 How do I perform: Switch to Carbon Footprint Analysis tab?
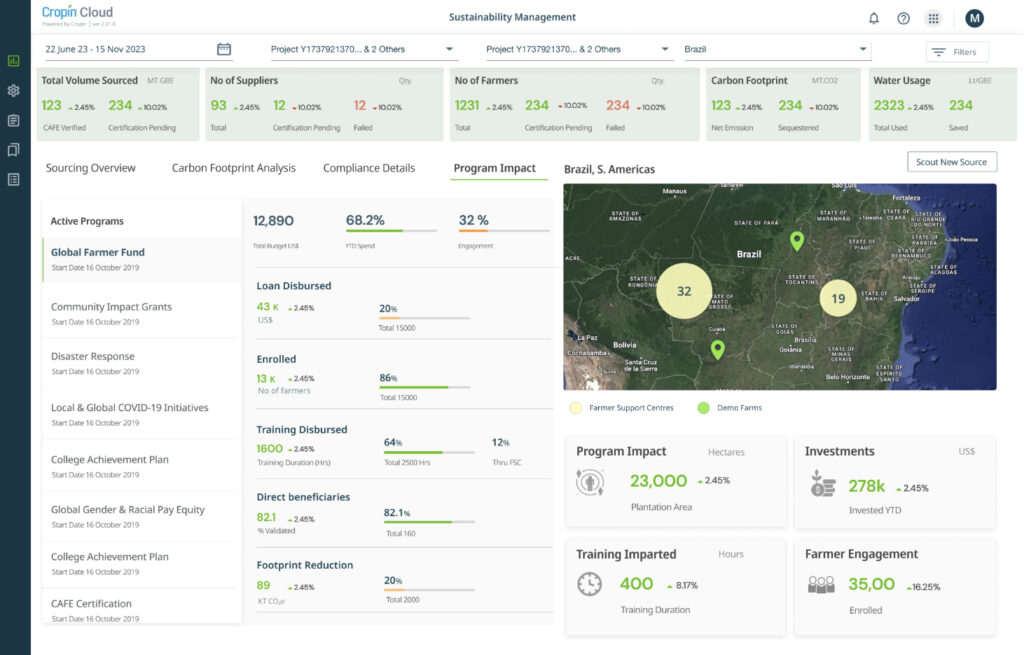(233, 168)
